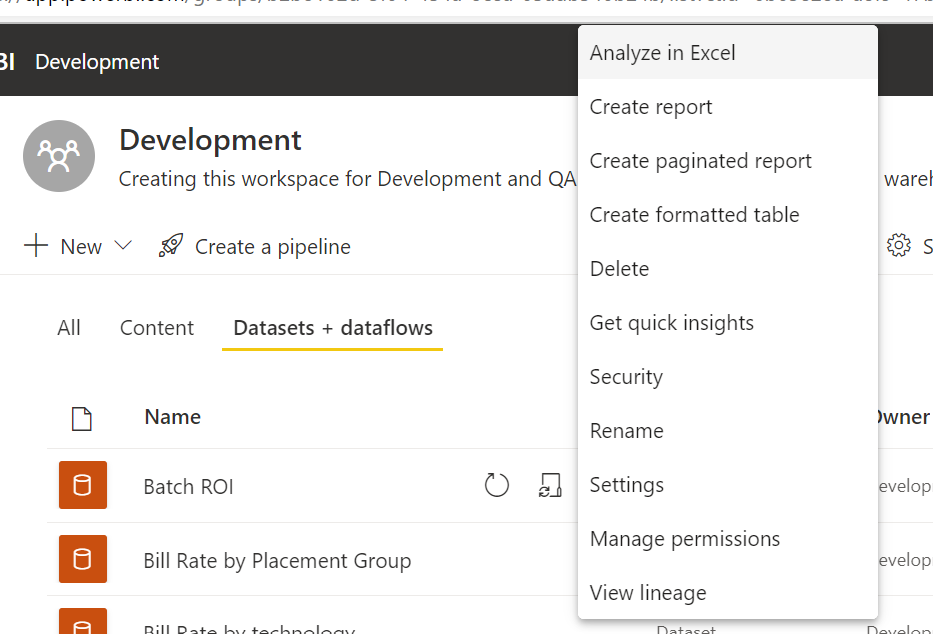The width and height of the screenshot is (933, 634).
Task: Choose Get quick insights from the context menu
Action: tap(671, 322)
